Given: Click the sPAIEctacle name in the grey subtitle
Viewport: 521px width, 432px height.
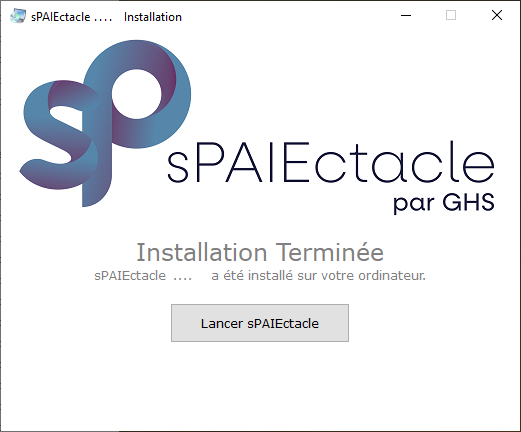Looking at the screenshot, I should 130,276.
